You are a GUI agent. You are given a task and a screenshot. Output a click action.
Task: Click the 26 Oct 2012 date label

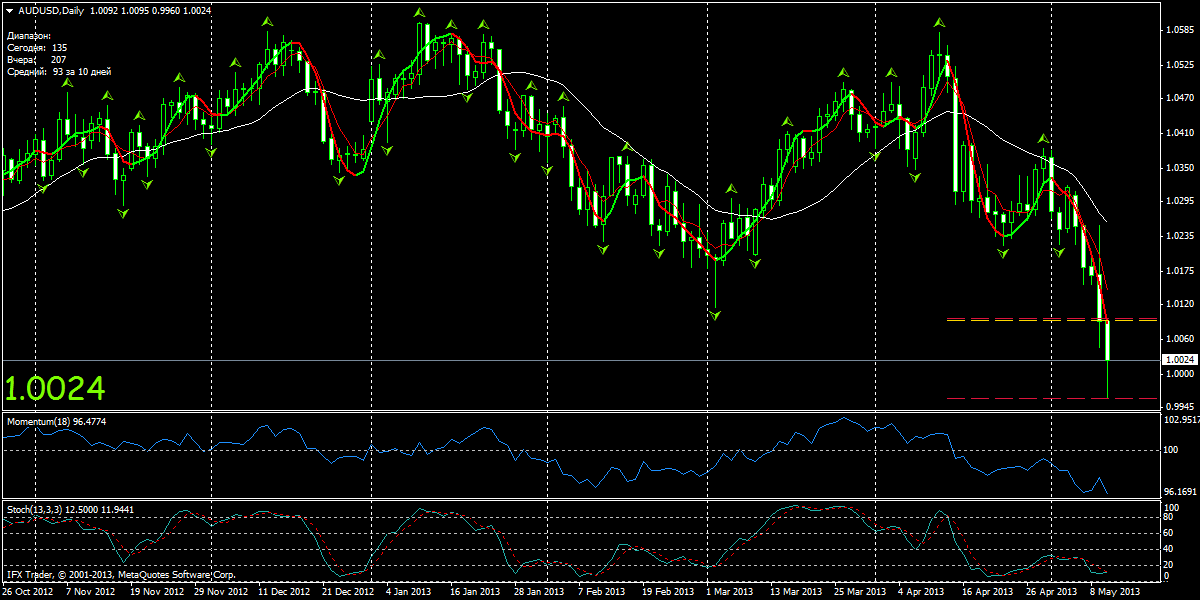pyautogui.click(x=28, y=592)
